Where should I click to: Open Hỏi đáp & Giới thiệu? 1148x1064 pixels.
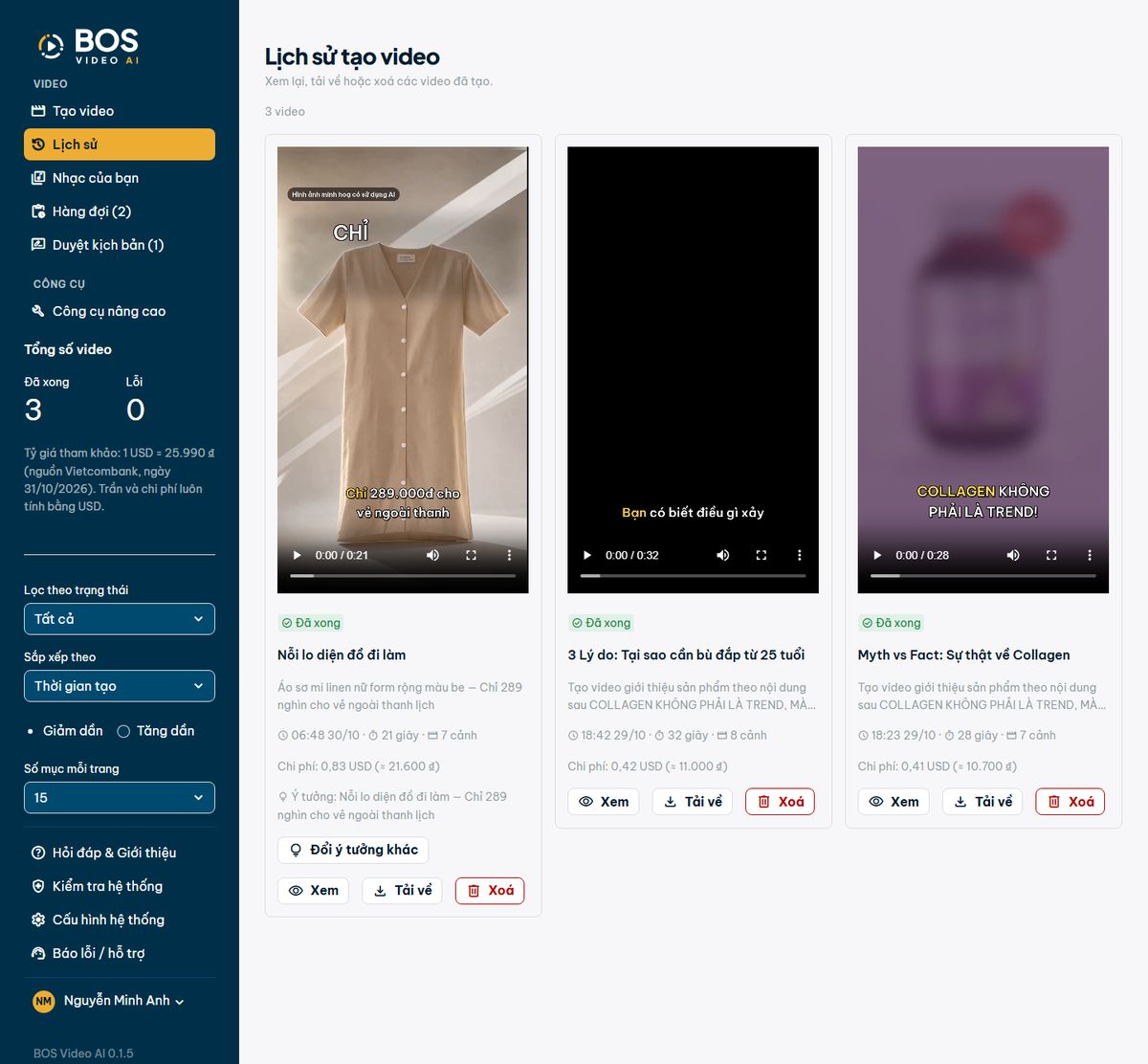tap(120, 853)
